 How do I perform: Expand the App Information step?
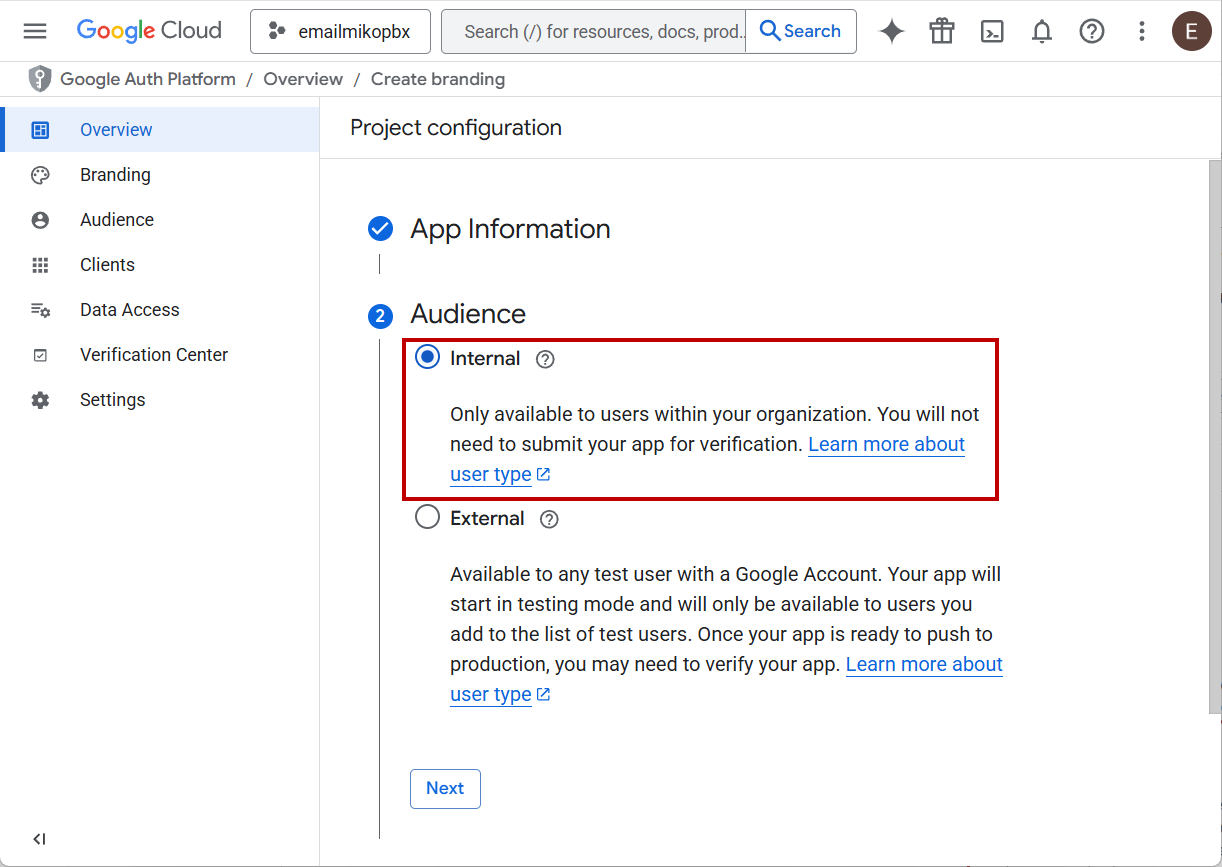click(510, 229)
